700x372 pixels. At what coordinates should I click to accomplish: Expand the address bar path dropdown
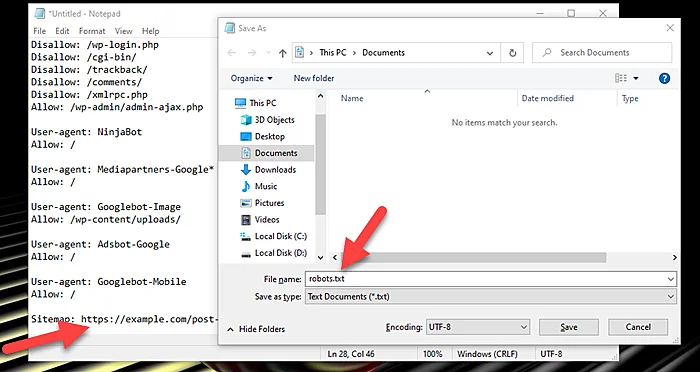coord(490,53)
